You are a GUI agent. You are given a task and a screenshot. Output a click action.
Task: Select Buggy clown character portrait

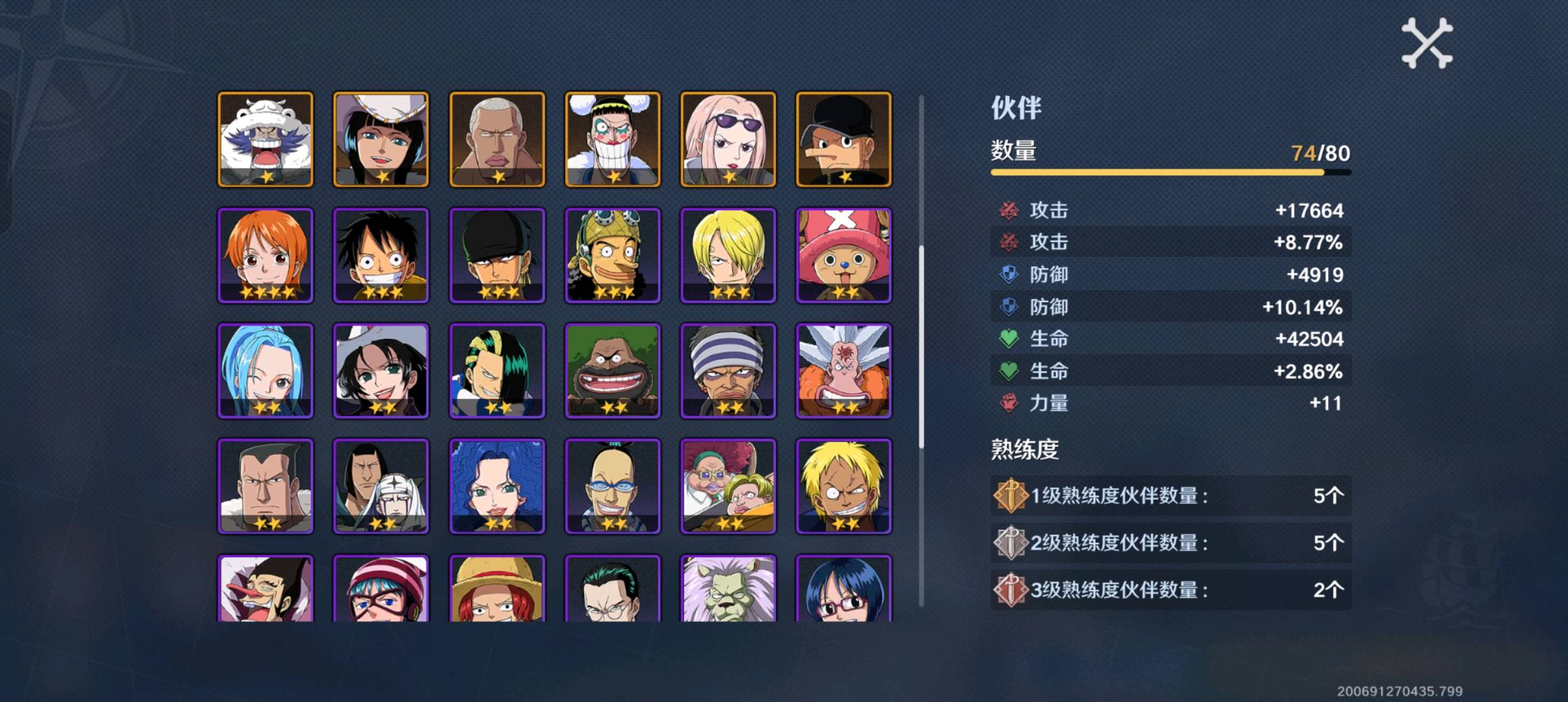tap(613, 139)
